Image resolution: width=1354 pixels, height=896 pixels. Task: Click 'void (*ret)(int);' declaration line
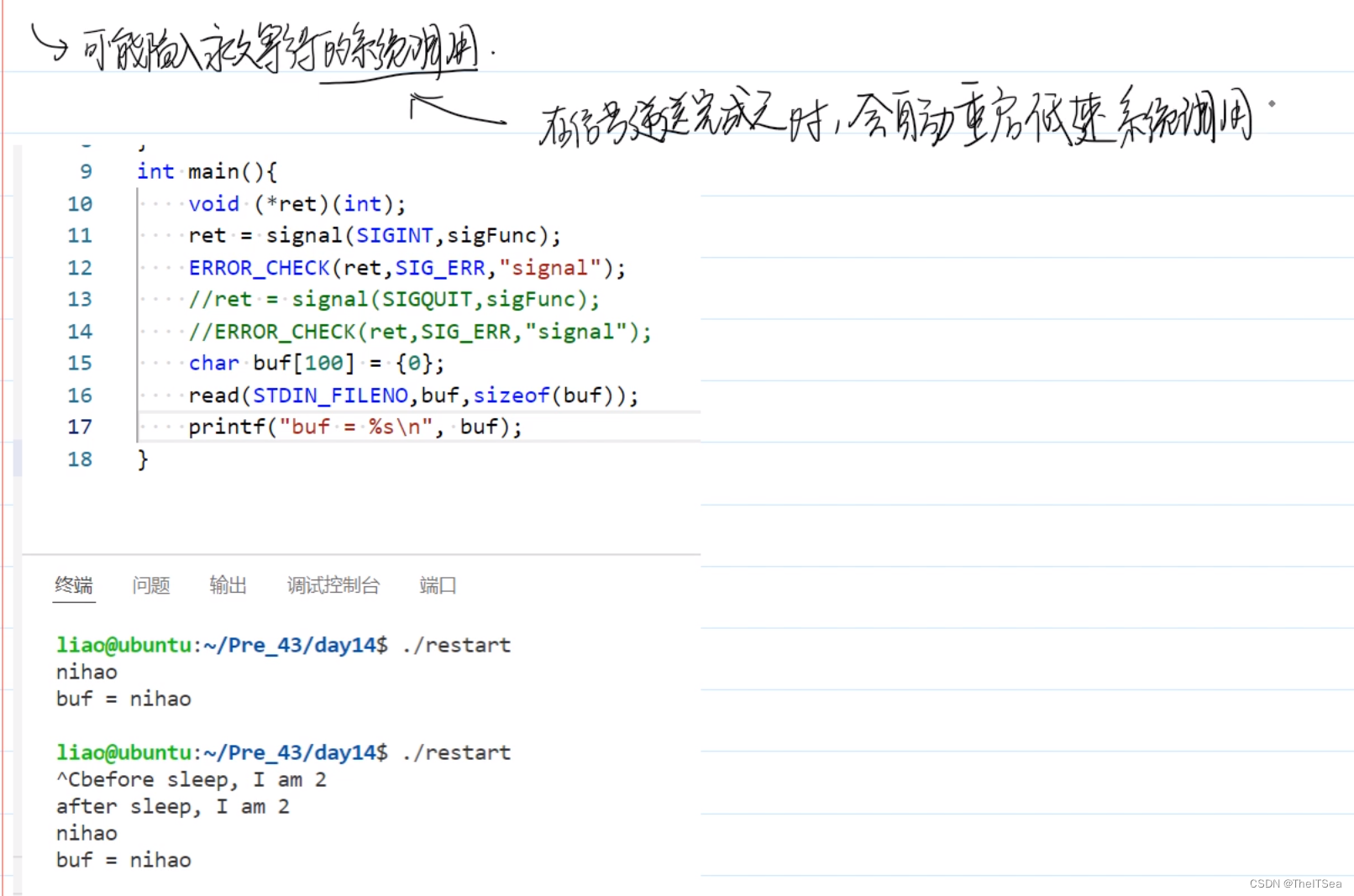297,204
